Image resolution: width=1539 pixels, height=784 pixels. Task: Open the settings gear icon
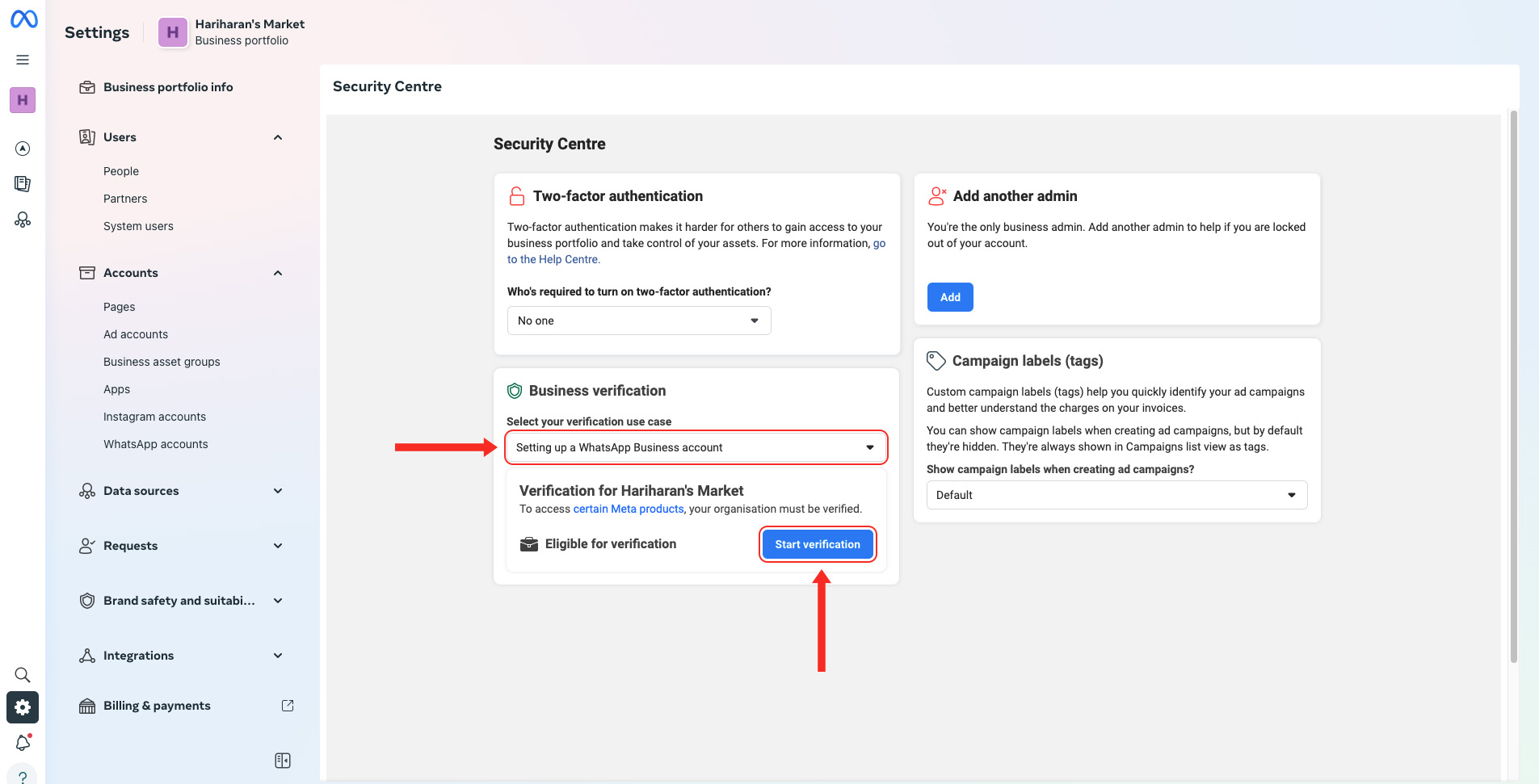(x=23, y=707)
